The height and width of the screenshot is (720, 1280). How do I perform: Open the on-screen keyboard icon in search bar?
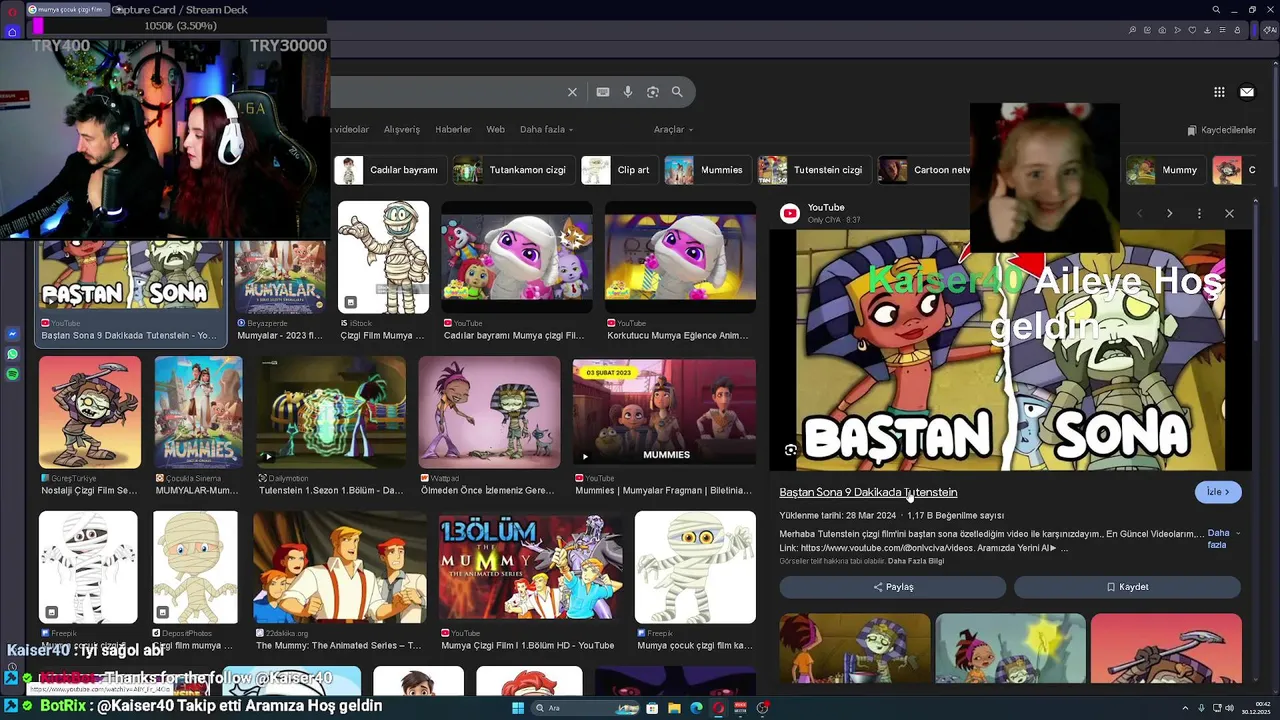click(x=603, y=92)
